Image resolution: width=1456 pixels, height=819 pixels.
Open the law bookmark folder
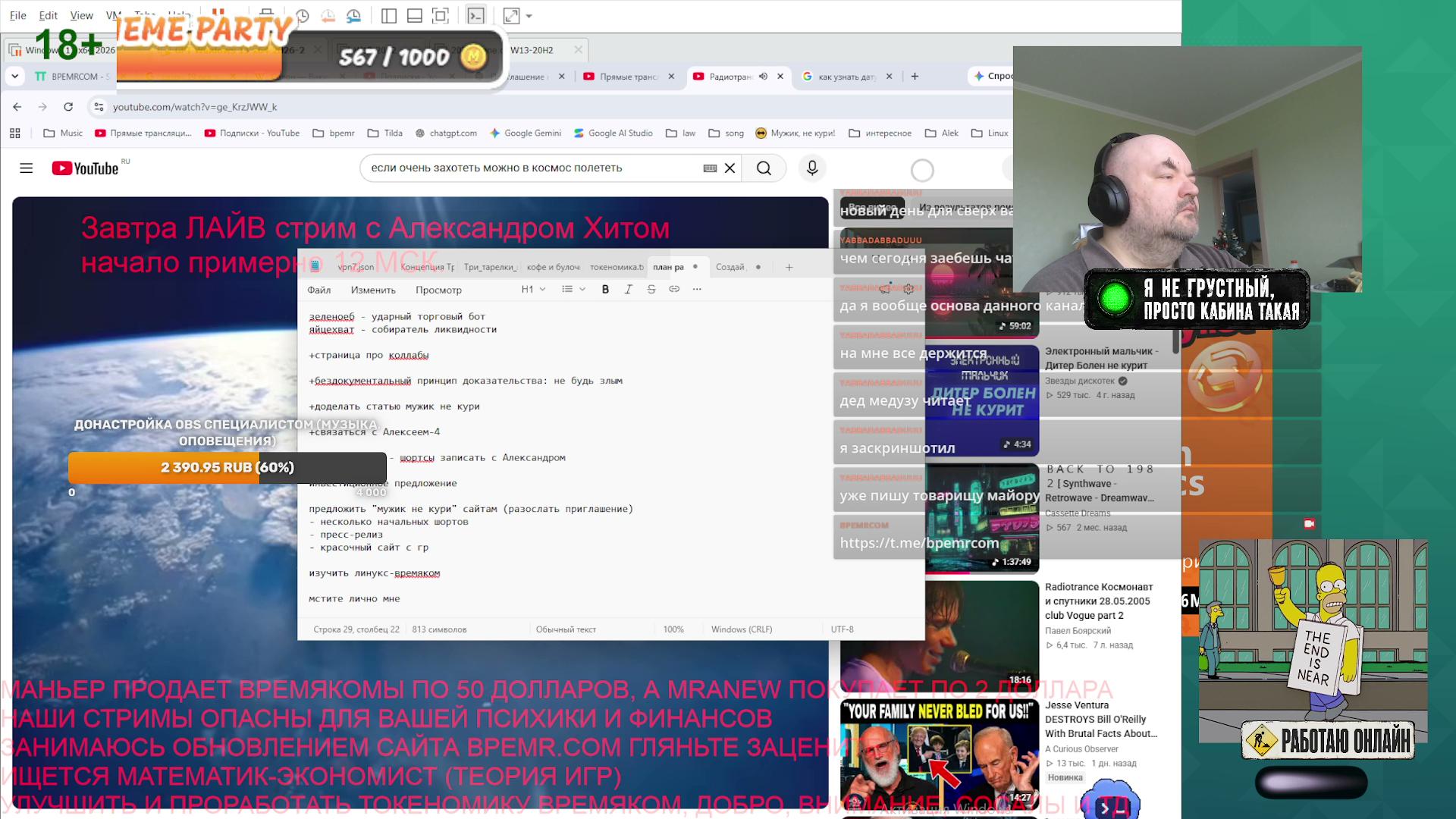coord(681,133)
